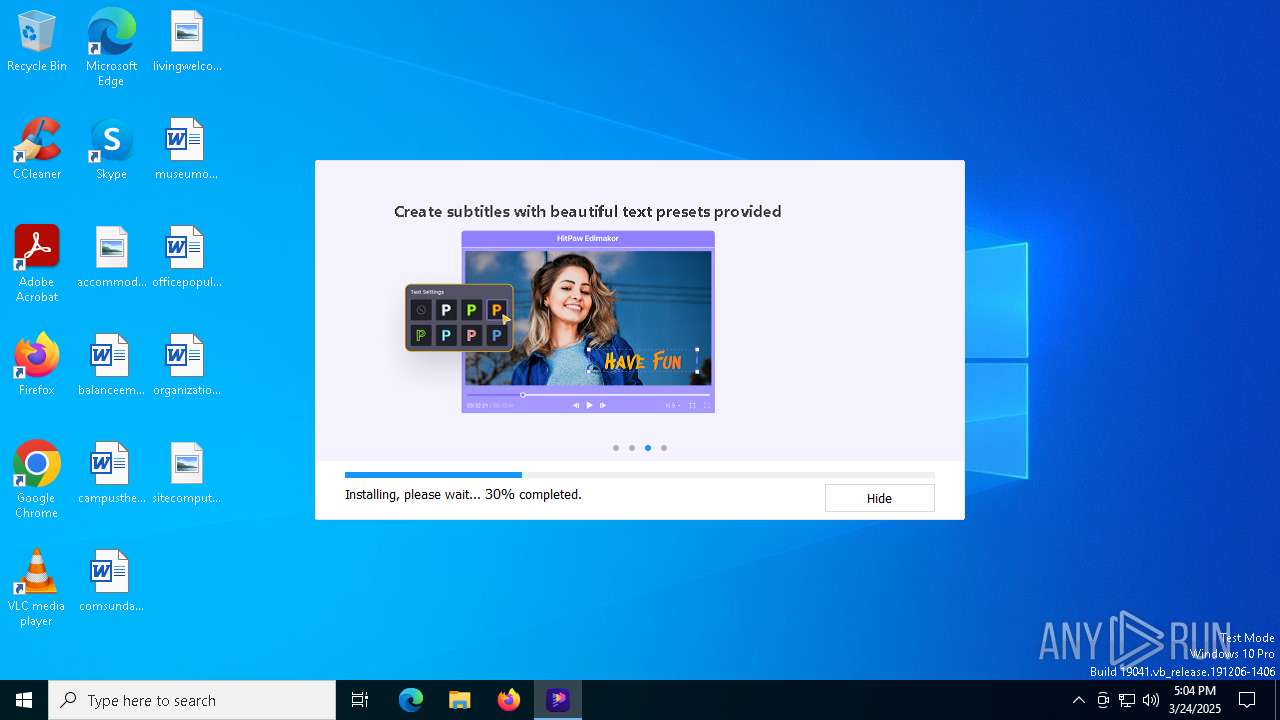Click the subtitles presets headline text

[x=587, y=212]
